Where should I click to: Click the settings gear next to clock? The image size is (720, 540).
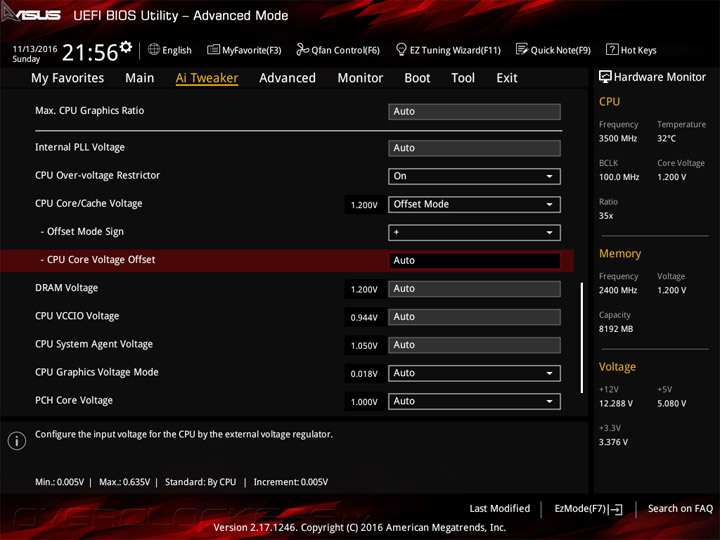tap(126, 46)
